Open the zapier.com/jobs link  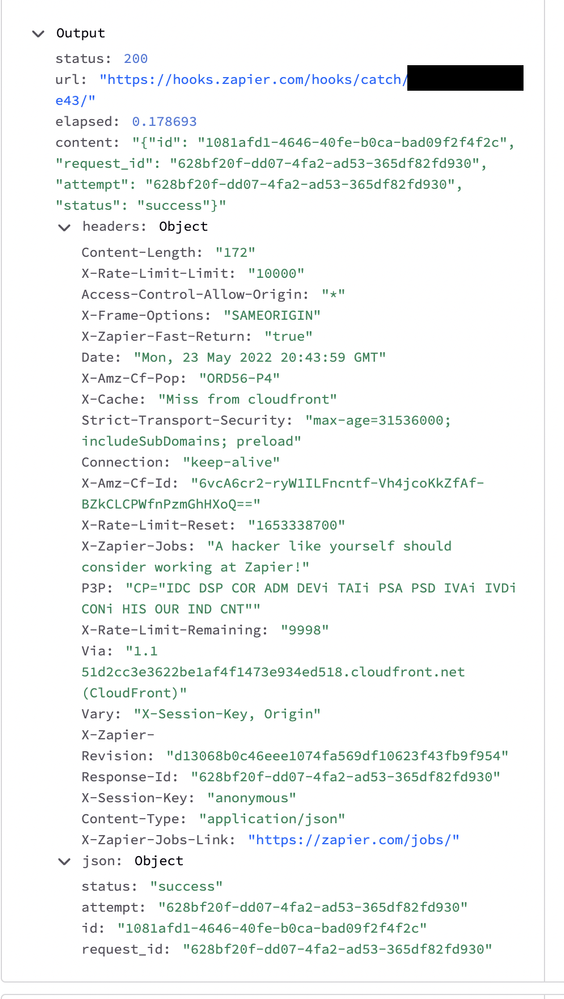pos(354,840)
